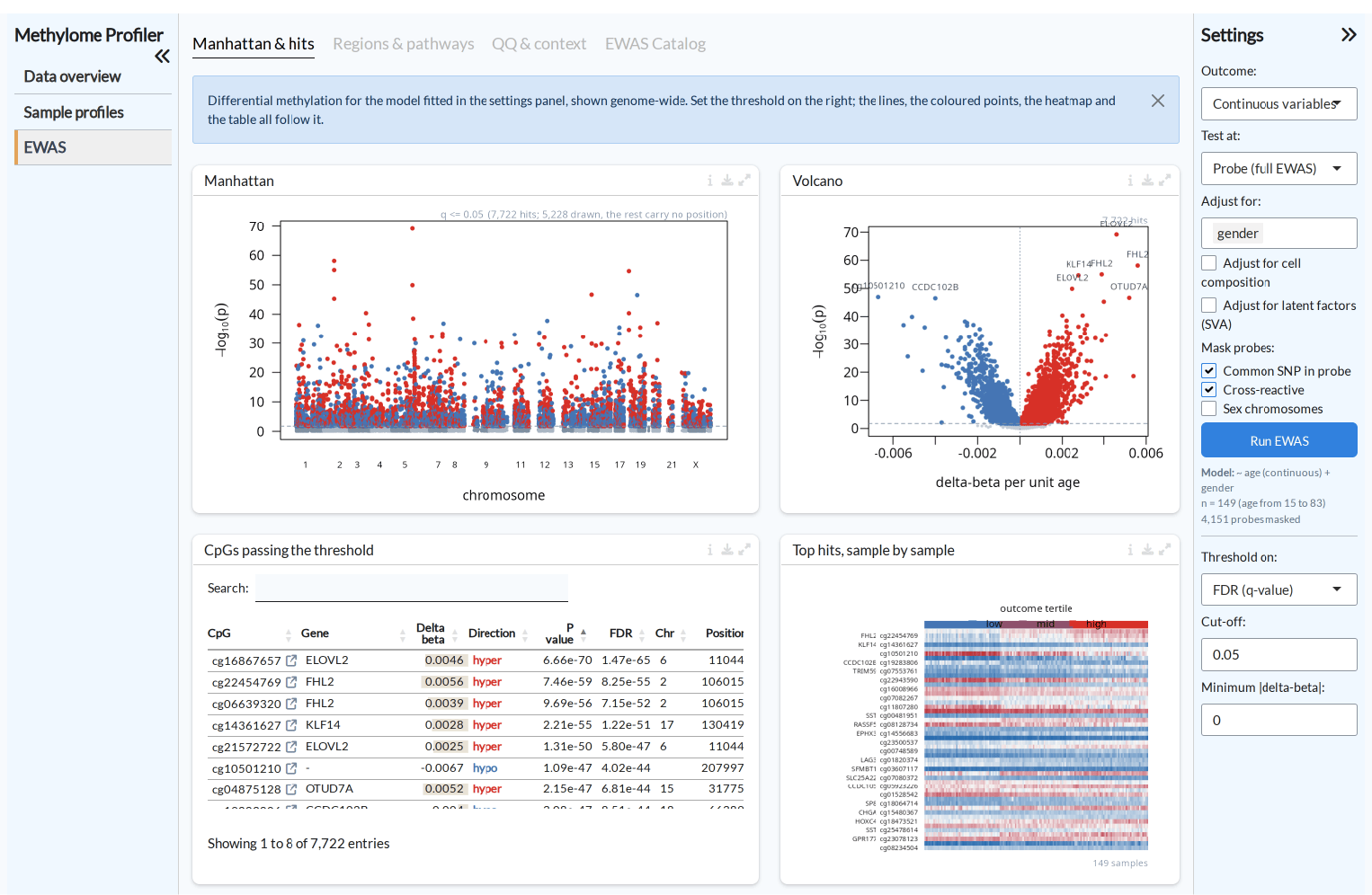This screenshot has height=895, width=1372.
Task: Click the Run EWAS button
Action: [x=1278, y=441]
